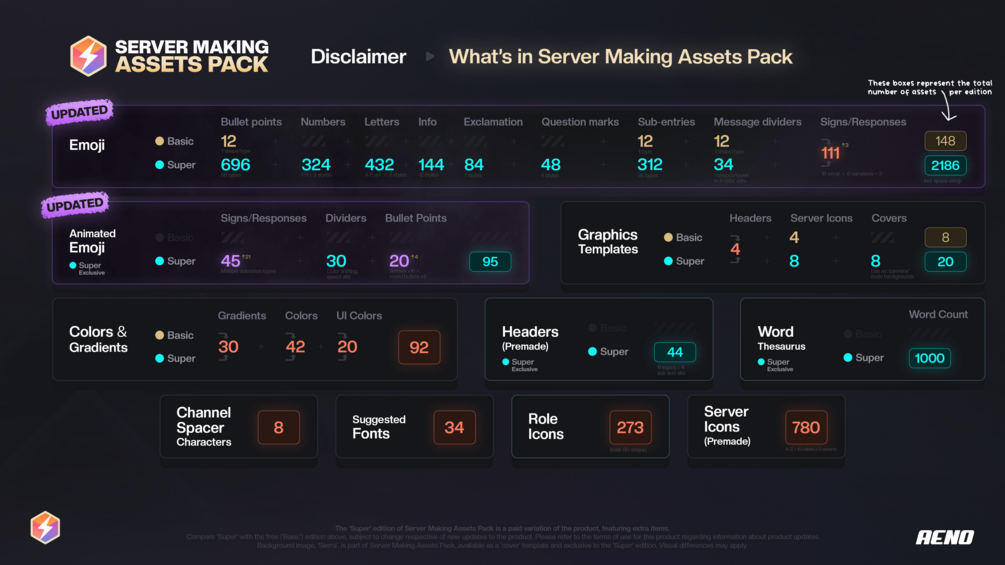Click the Role Icons box 273
1005x565 pixels.
point(630,427)
